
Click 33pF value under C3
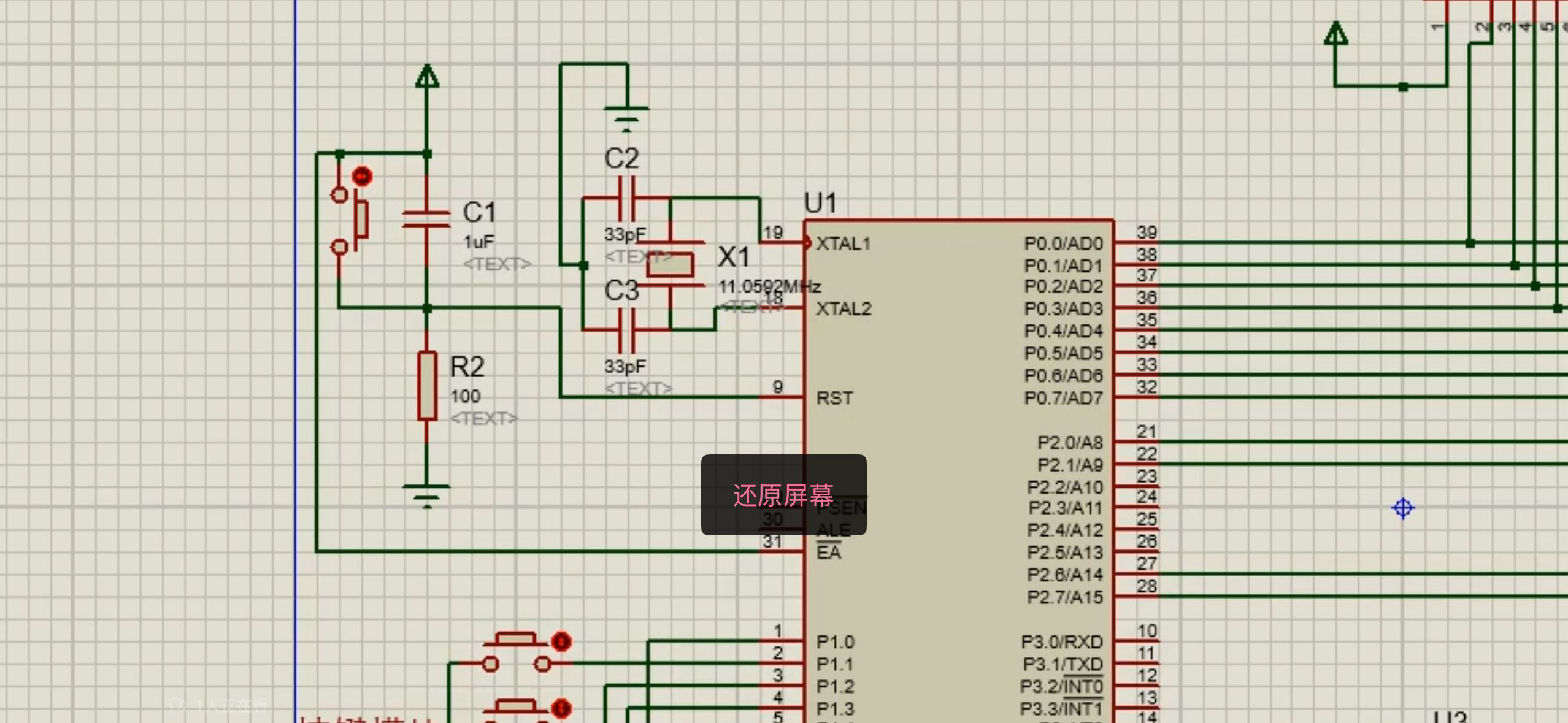625,367
